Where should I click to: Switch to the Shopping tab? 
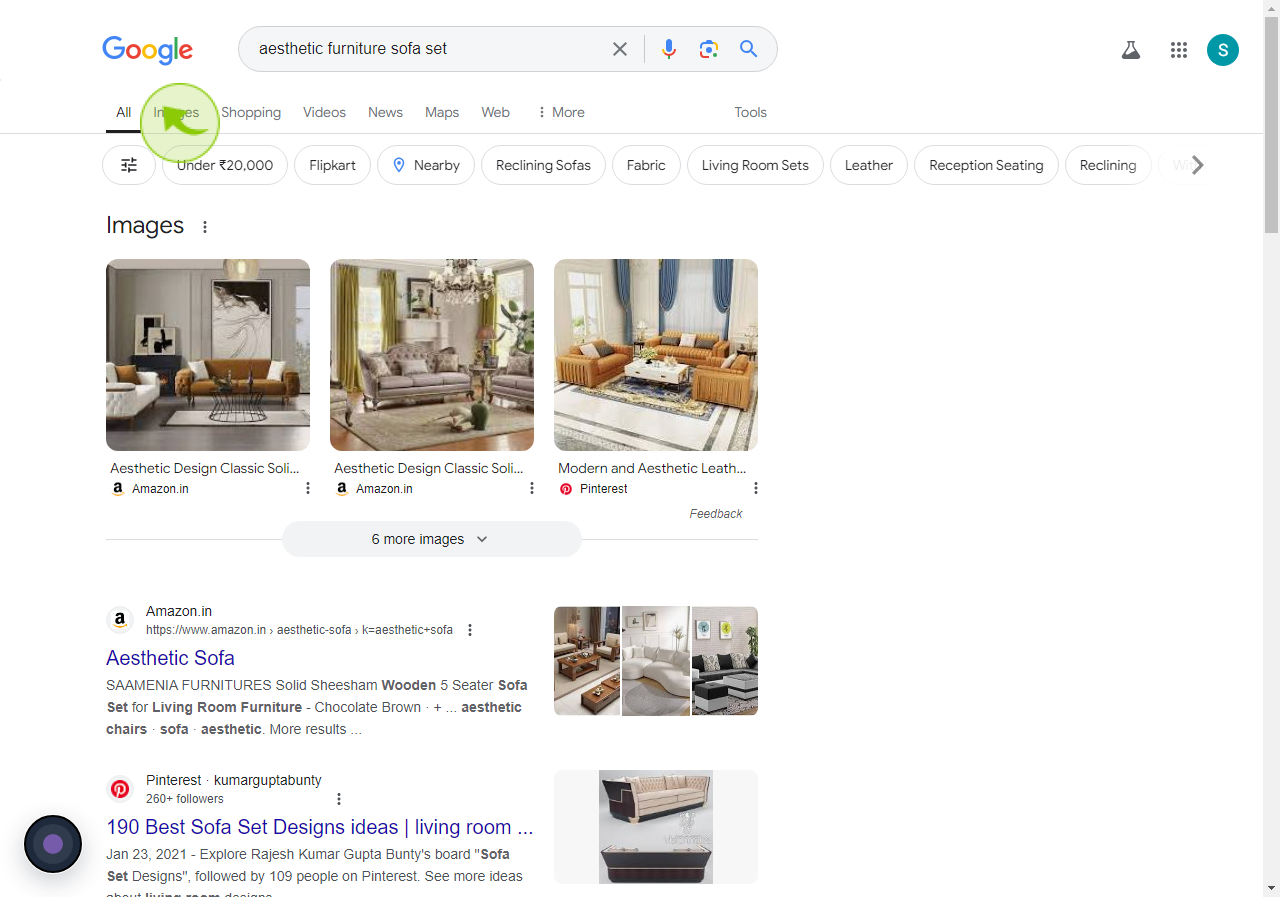point(251,112)
